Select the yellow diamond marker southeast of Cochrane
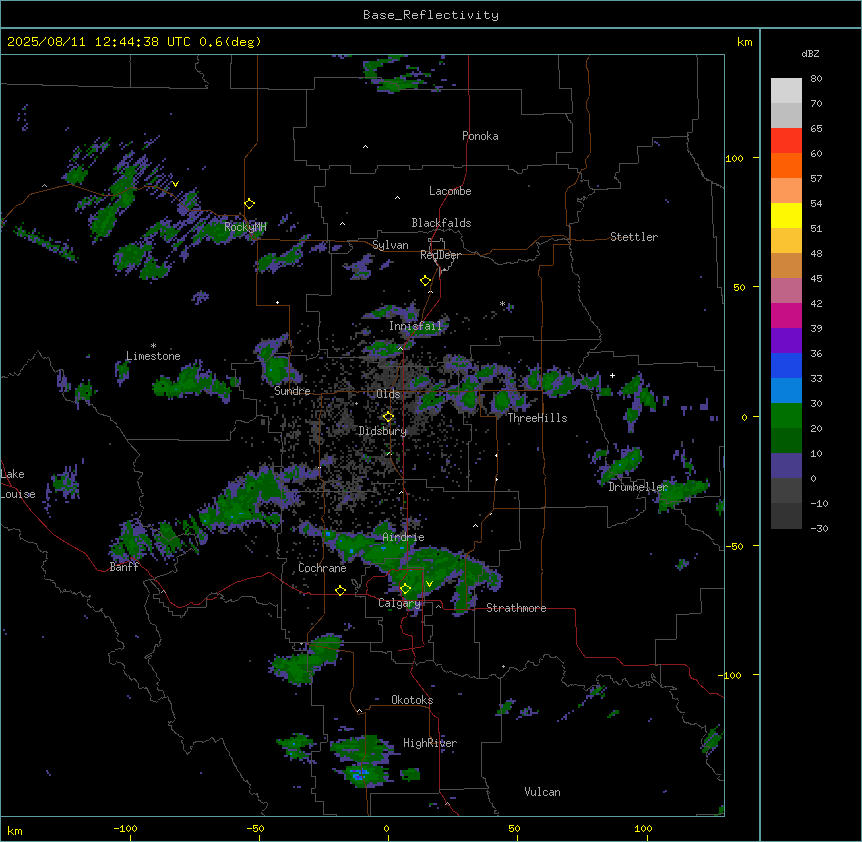This screenshot has width=862, height=842. point(340,590)
